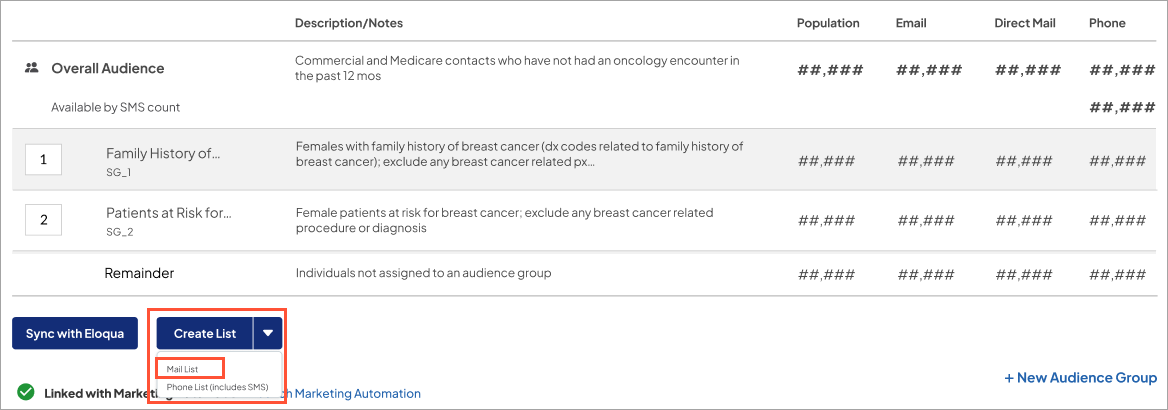The image size is (1168, 410).
Task: Click the priority box numbered 1
Action: point(43,160)
